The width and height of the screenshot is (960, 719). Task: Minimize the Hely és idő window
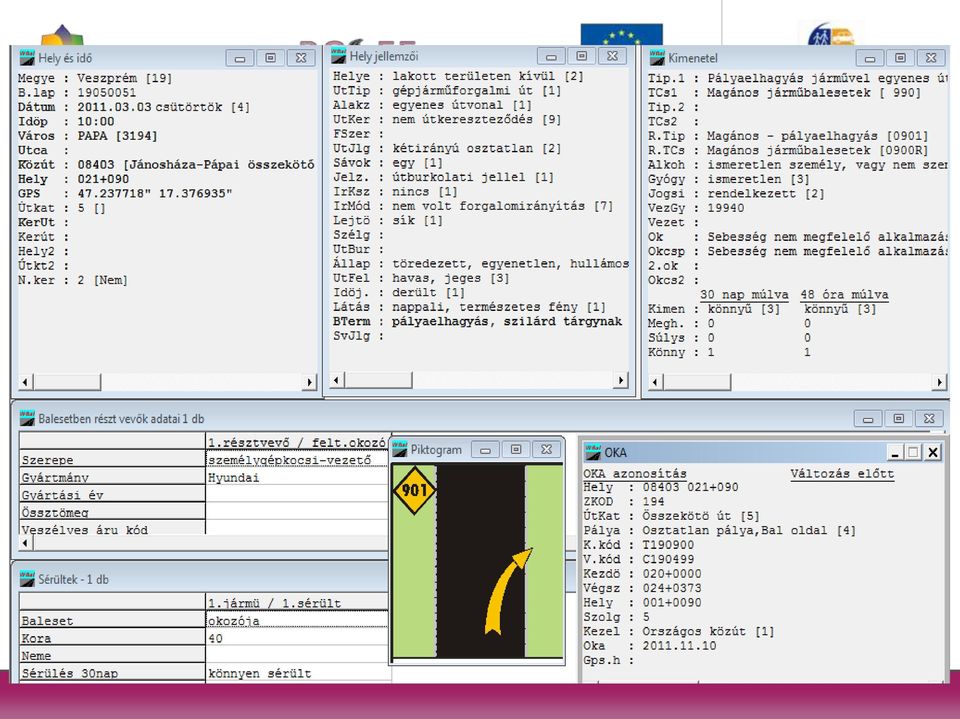pos(240,58)
